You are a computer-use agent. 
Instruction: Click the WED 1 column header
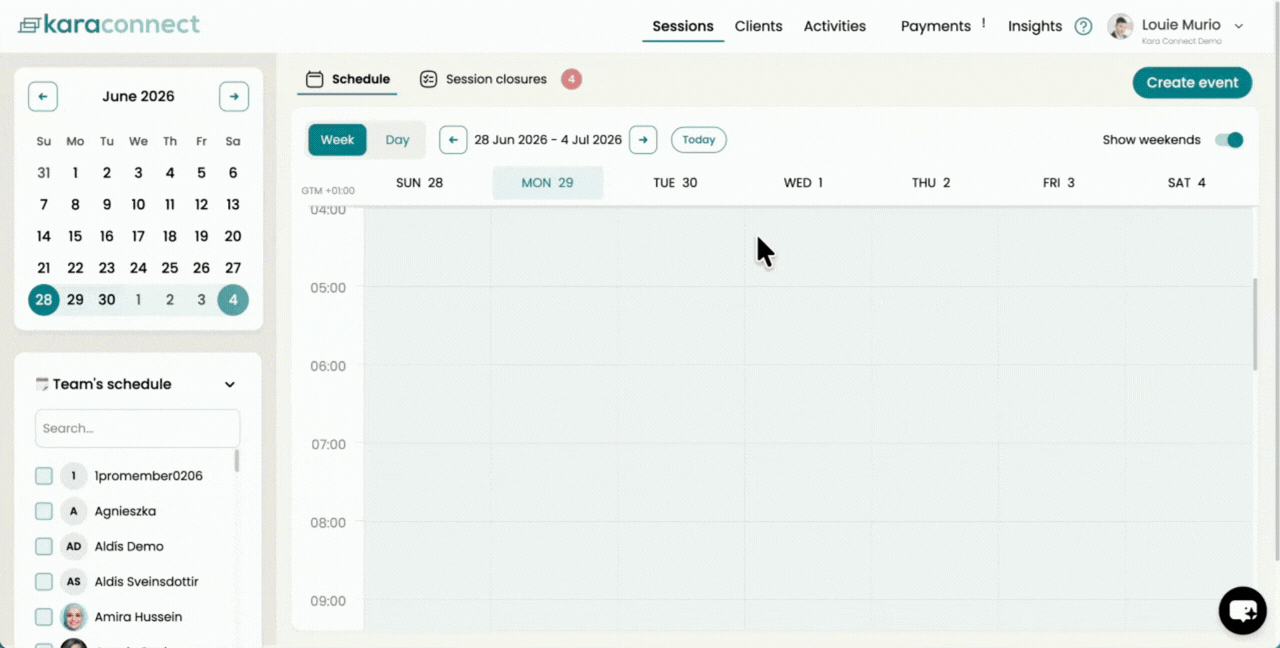tap(803, 183)
